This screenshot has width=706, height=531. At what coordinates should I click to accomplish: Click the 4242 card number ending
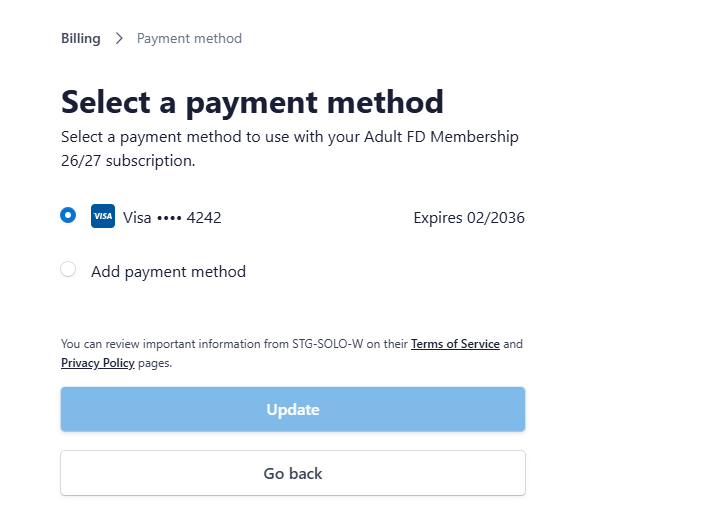204,217
